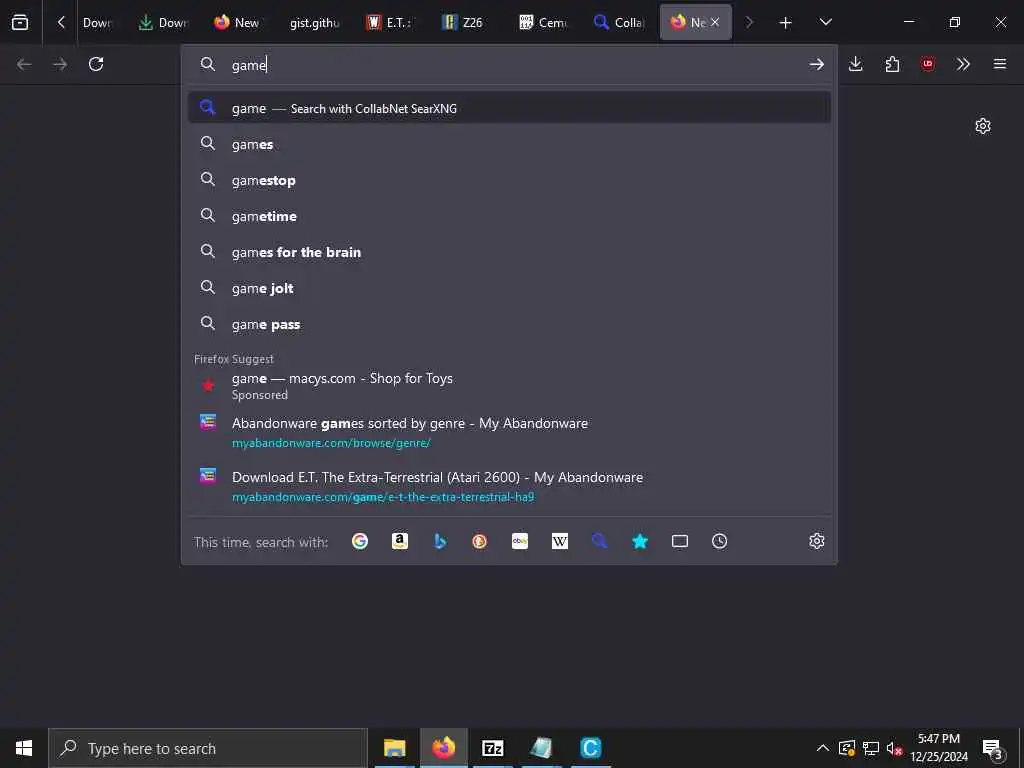Select 'game — Search with CollabNet SearXNG' row
Image resolution: width=1024 pixels, height=768 pixels.
pos(509,108)
